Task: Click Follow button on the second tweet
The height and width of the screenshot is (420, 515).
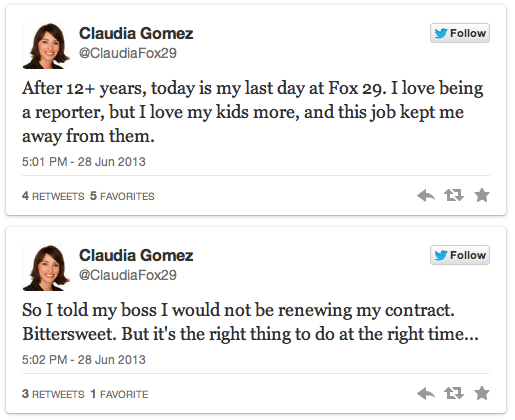Action: [460, 255]
